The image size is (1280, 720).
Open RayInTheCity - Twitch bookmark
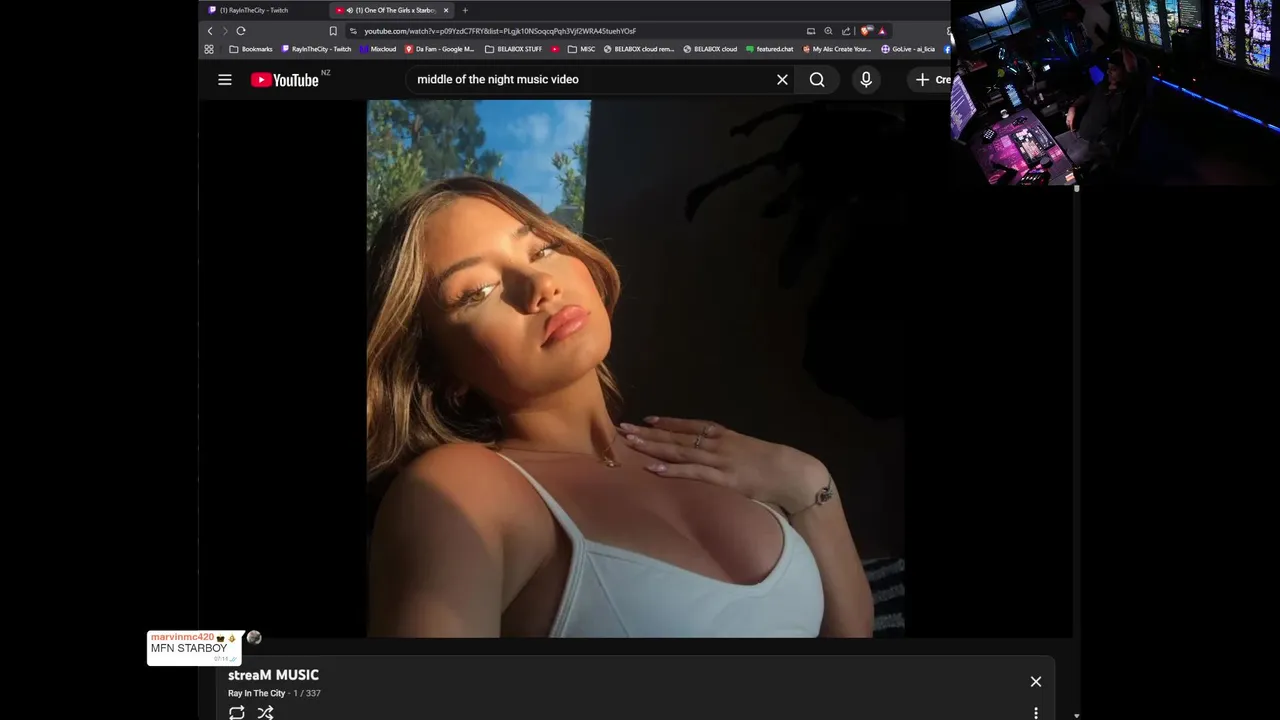point(317,49)
